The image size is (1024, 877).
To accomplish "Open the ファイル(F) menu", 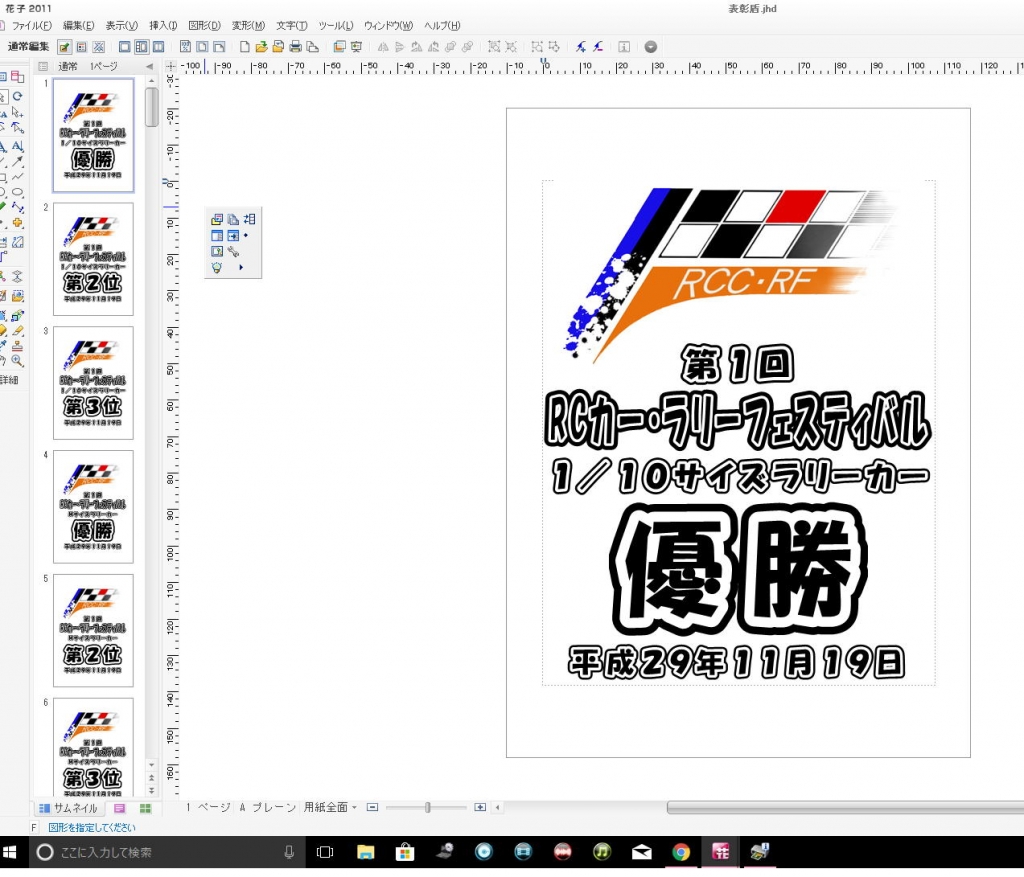I will (31, 25).
